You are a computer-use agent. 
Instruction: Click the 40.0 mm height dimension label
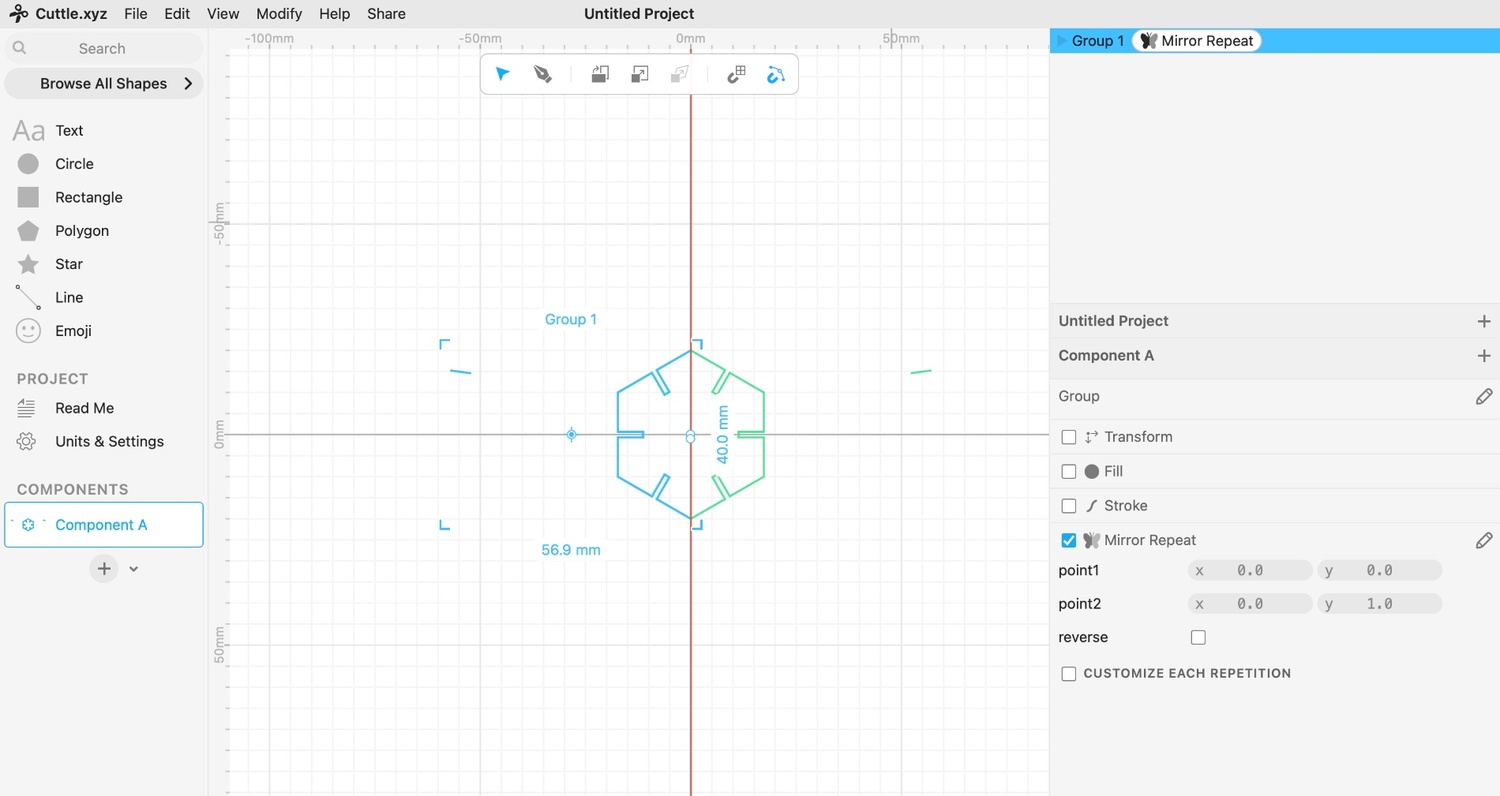pyautogui.click(x=723, y=435)
